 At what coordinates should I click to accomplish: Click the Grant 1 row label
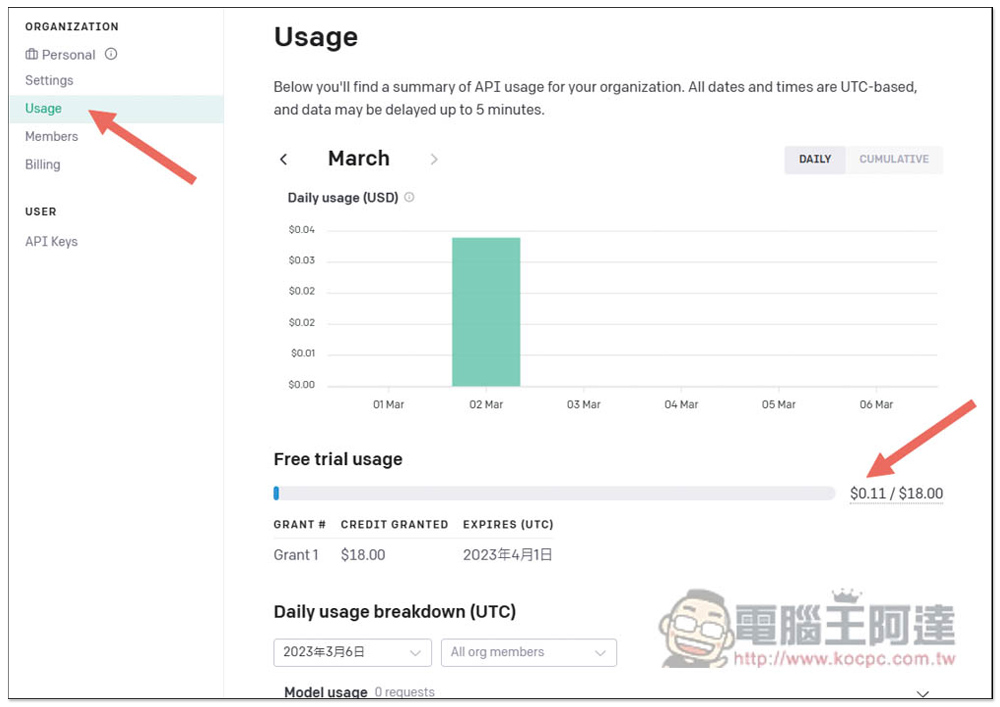[x=296, y=555]
